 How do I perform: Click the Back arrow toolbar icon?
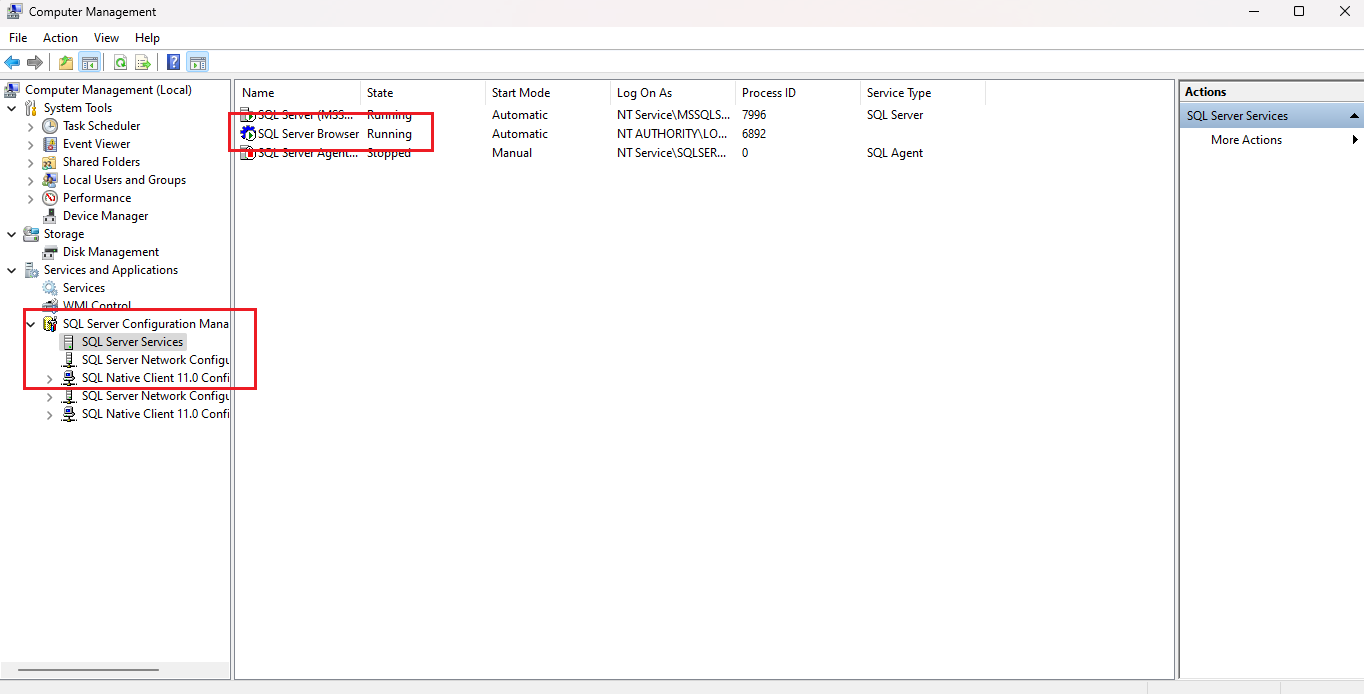coord(12,62)
